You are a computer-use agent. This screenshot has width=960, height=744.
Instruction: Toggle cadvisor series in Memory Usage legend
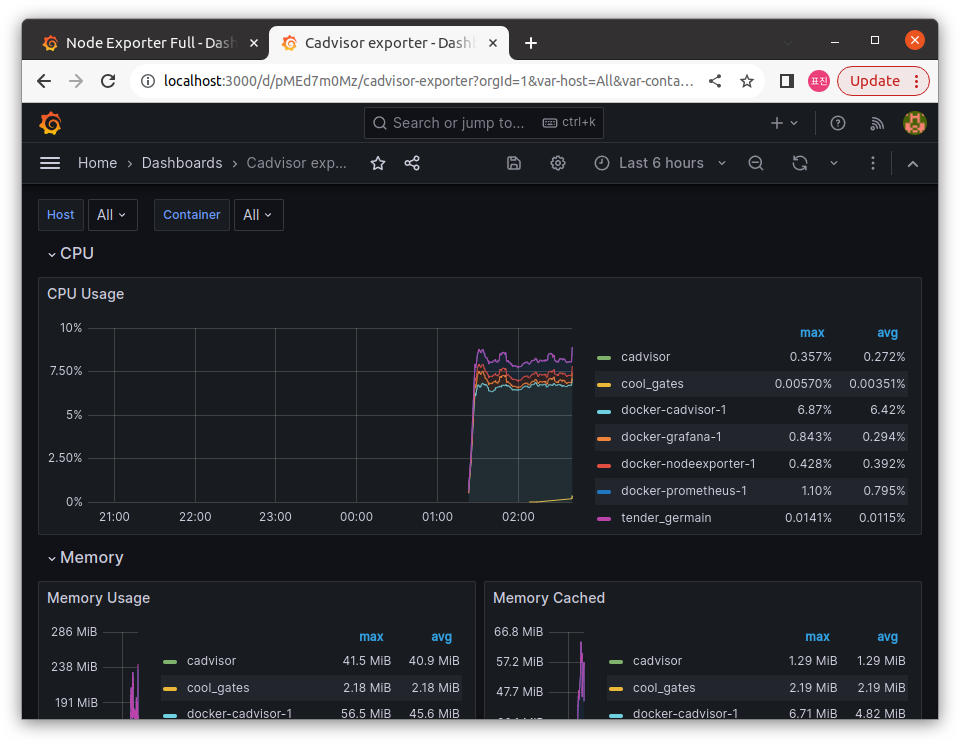pyautogui.click(x=211, y=661)
